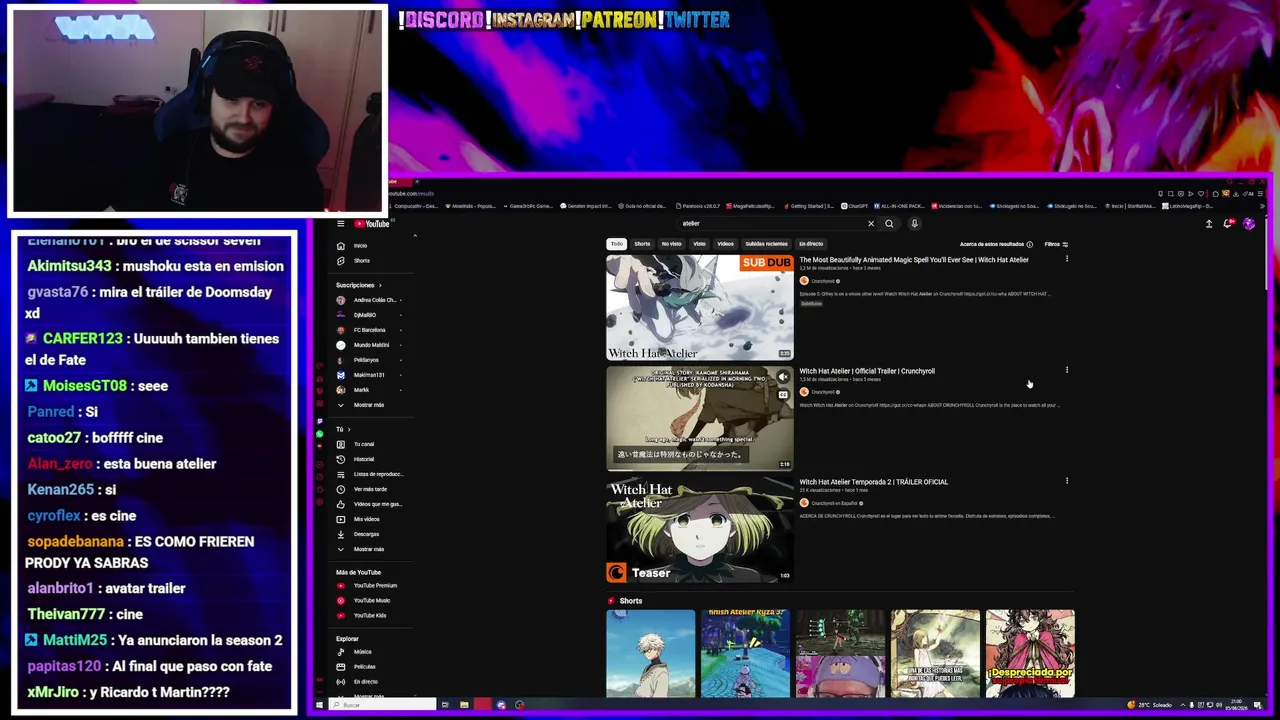Open the Finish Atelier Ryza 3 short
Image resolution: width=1280 pixels, height=720 pixels.
(745, 653)
